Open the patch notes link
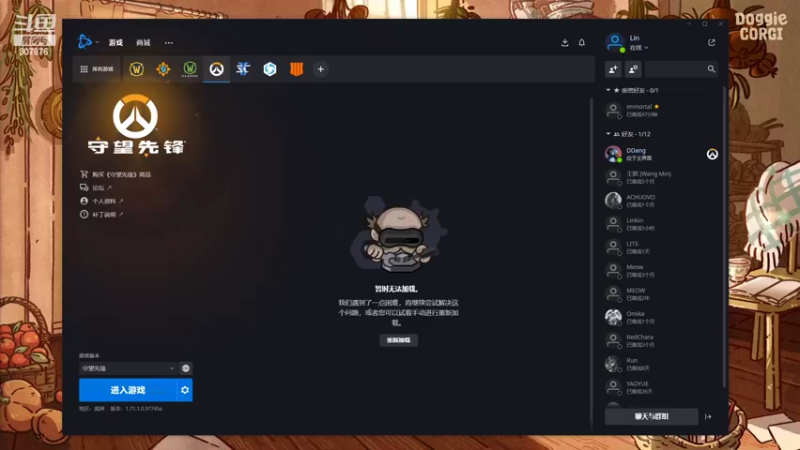The width and height of the screenshot is (800, 450). (x=102, y=214)
